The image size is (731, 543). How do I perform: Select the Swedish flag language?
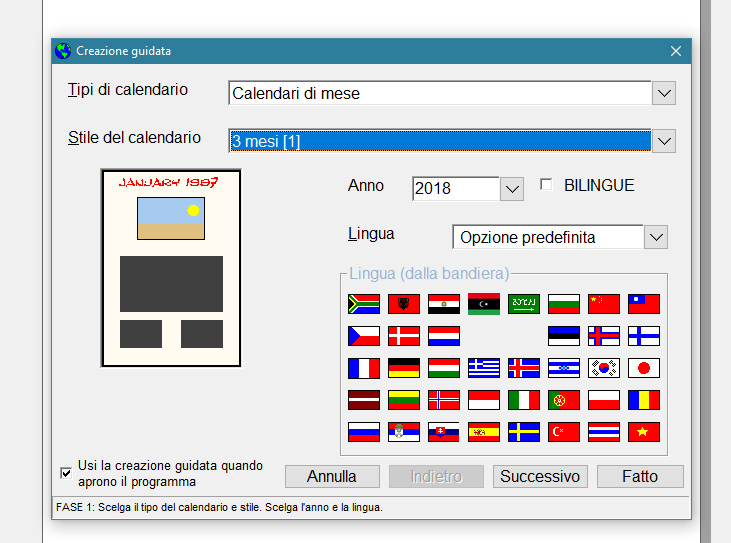tap(524, 432)
